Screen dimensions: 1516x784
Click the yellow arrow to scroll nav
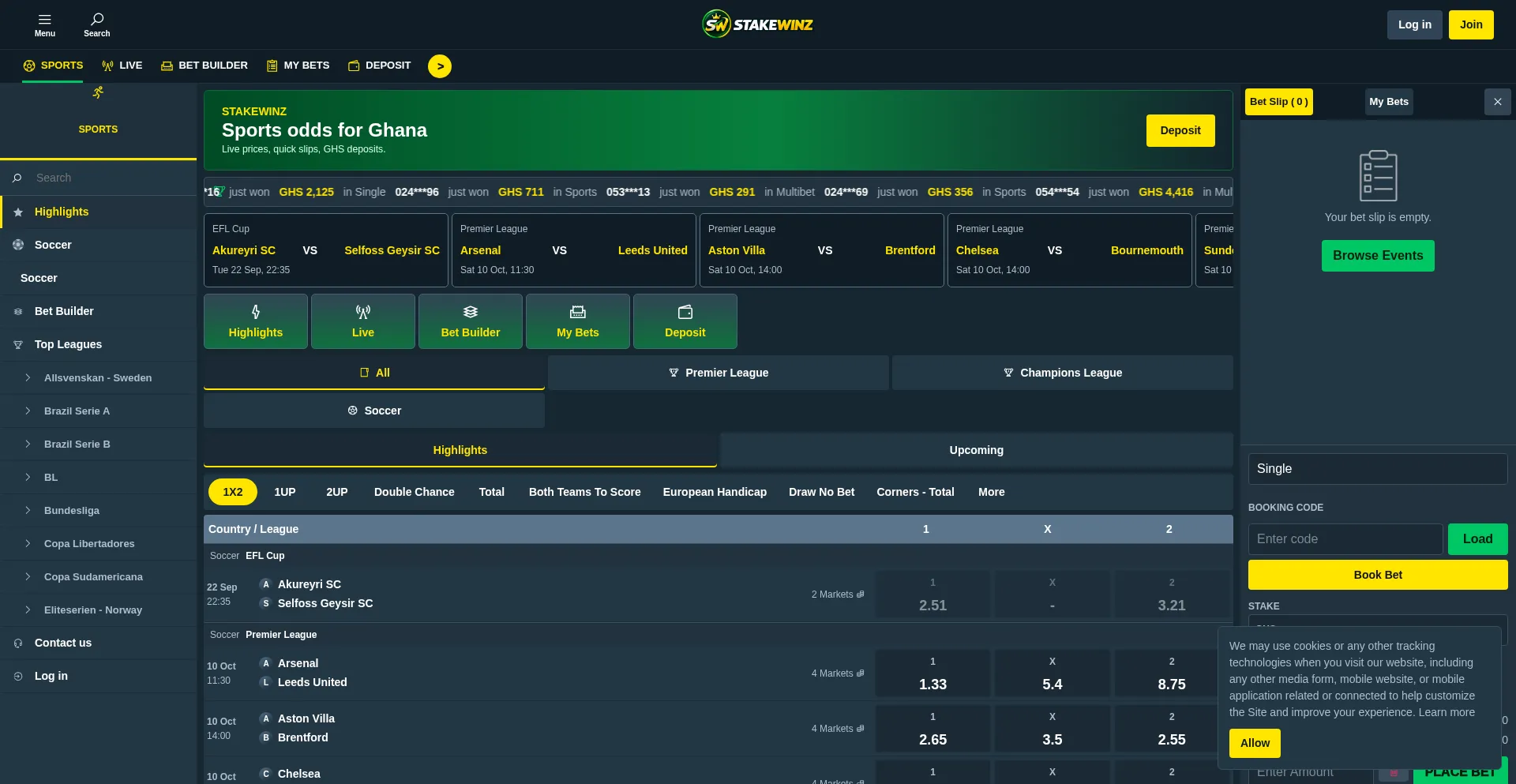tap(440, 66)
